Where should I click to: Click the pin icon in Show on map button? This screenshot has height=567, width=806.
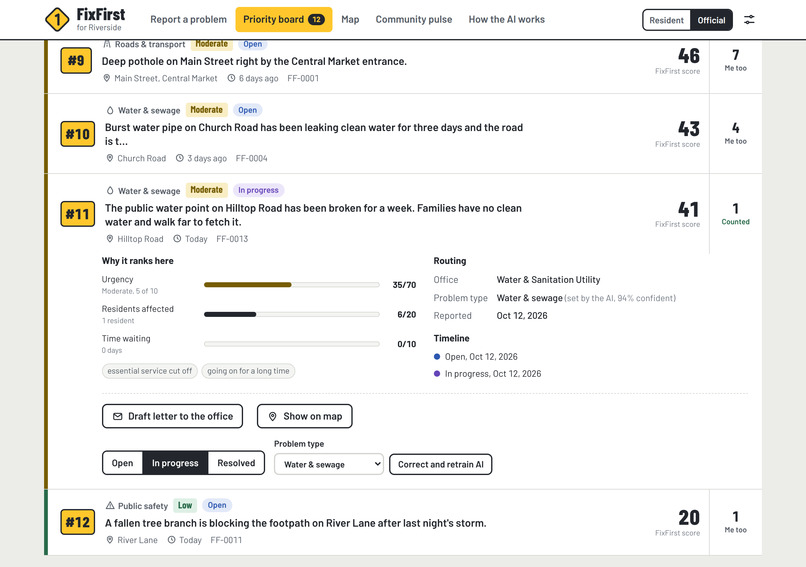[x=272, y=416]
